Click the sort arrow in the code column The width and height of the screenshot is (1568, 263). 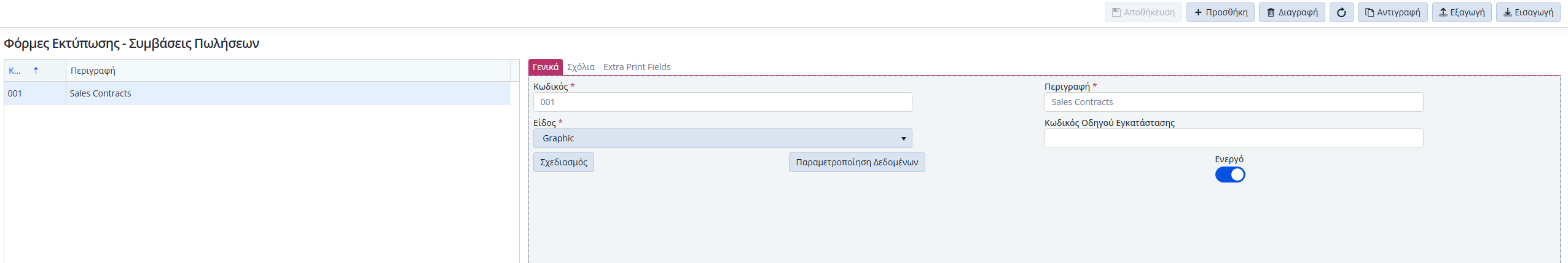tap(36, 71)
